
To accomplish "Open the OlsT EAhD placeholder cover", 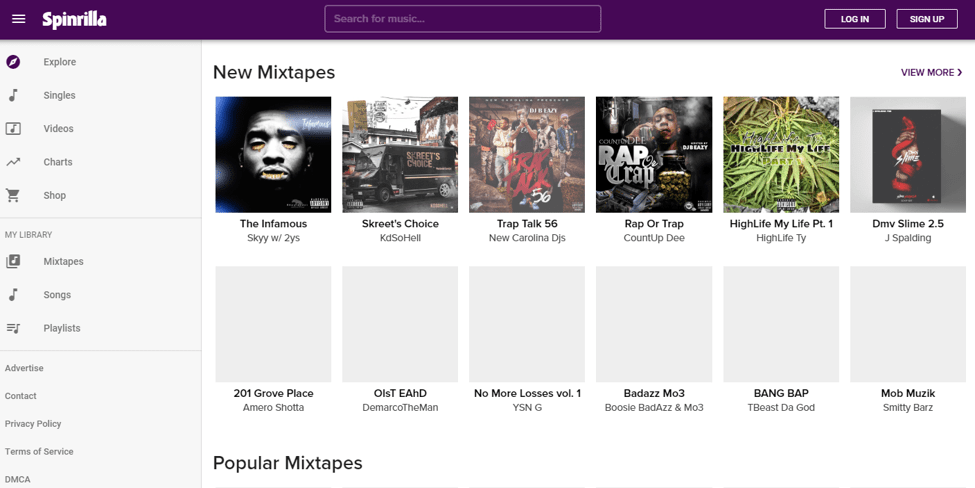I will (x=400, y=324).
